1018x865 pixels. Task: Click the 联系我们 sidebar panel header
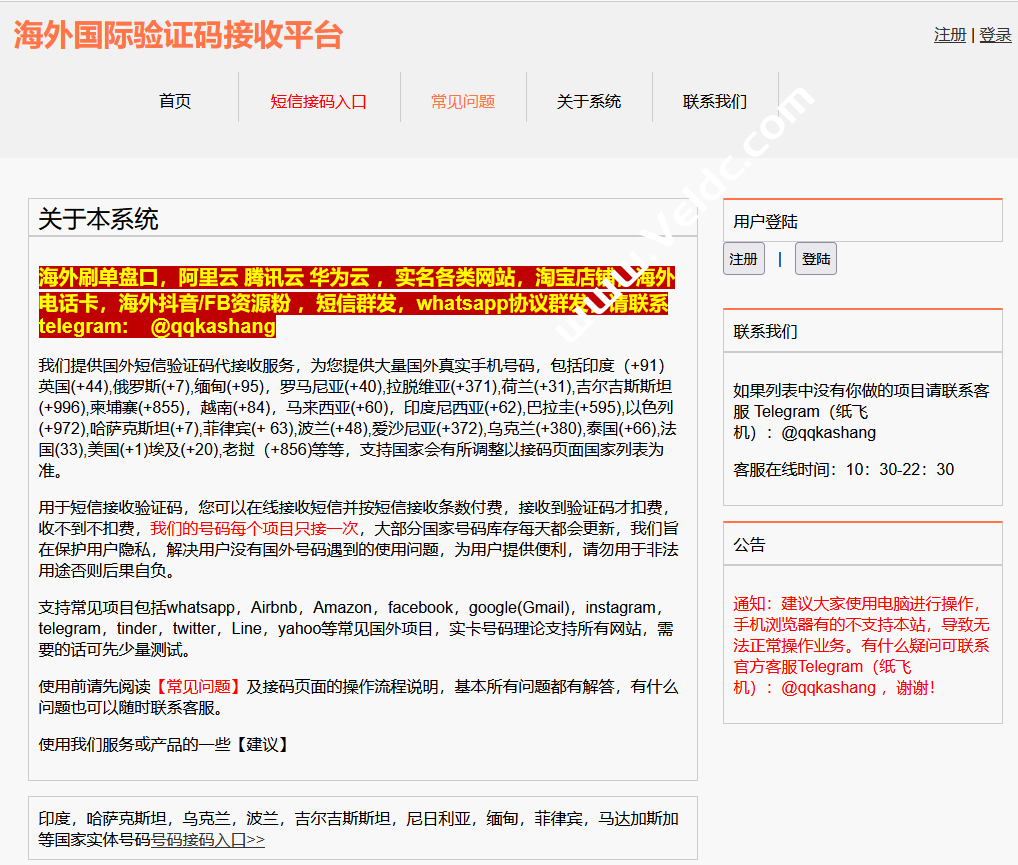[766, 331]
